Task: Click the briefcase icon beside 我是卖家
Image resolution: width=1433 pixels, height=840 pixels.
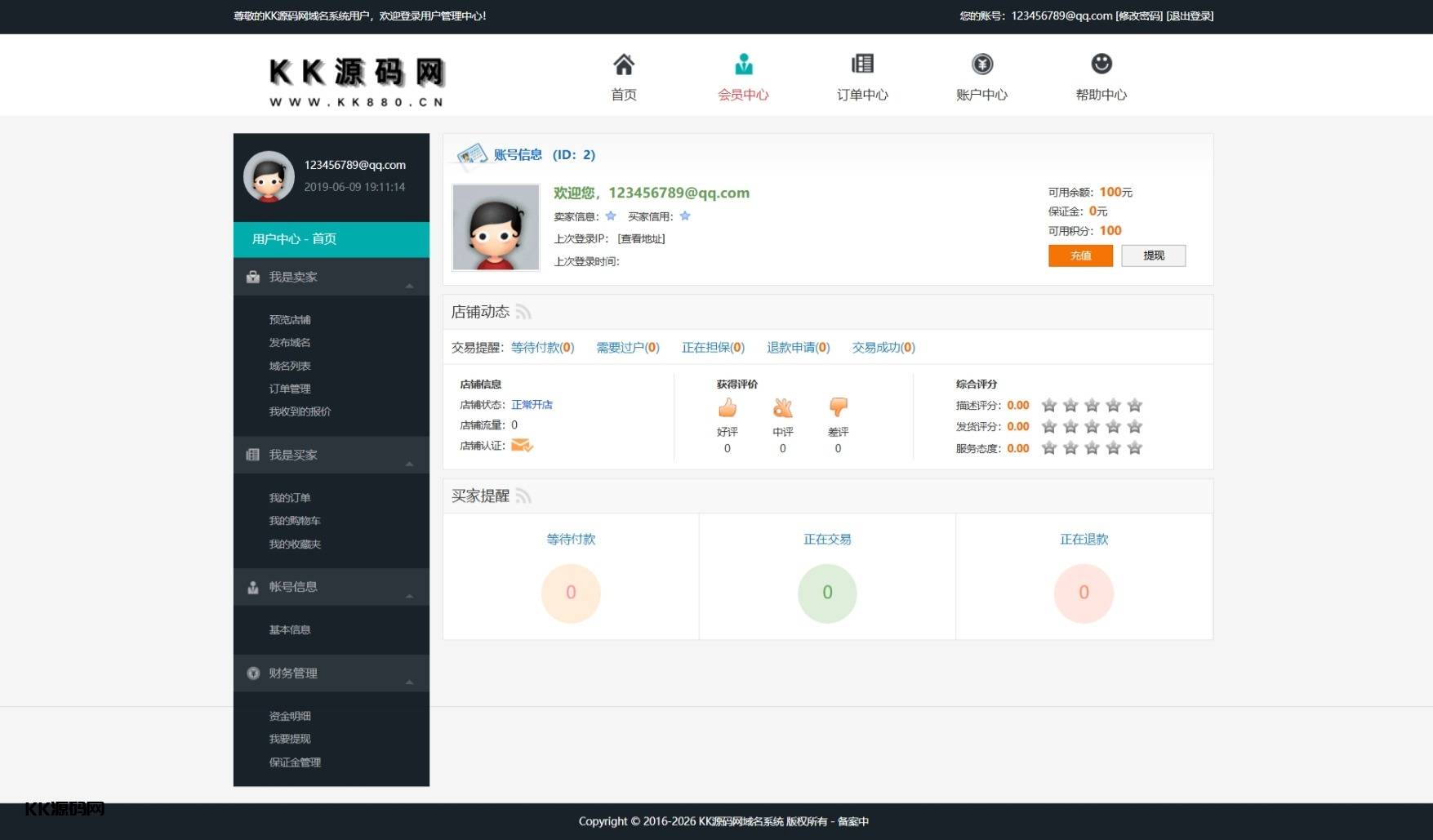Action: click(x=253, y=278)
